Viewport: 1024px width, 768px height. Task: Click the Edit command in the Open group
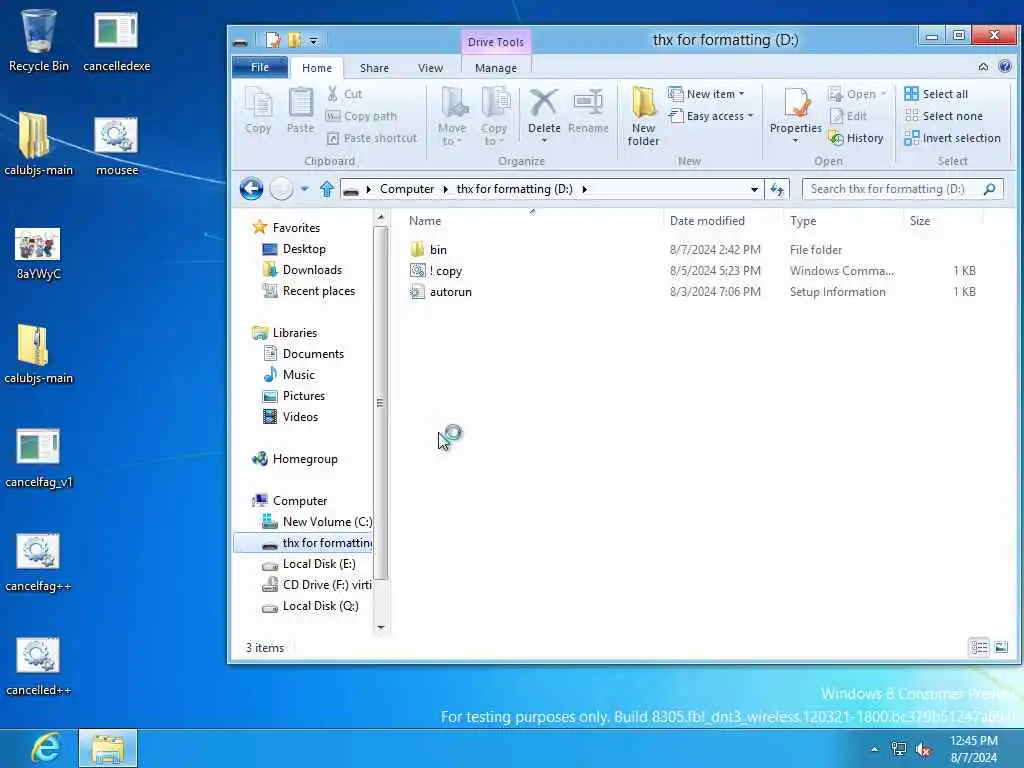pos(848,116)
